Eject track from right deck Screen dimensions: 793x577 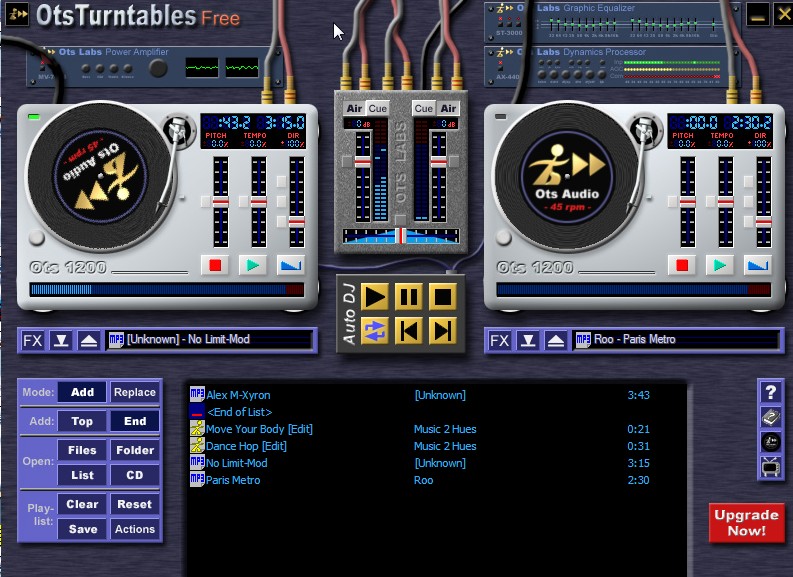[x=556, y=340]
